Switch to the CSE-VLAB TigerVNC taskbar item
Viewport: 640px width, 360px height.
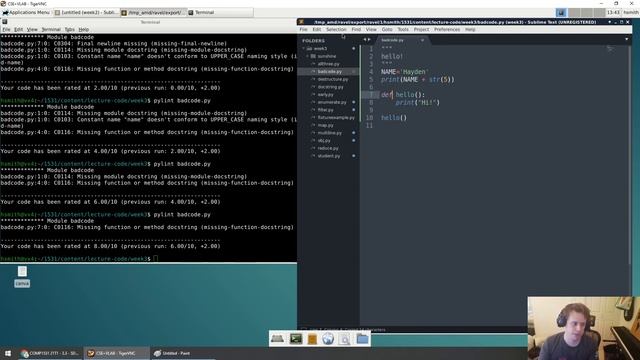click(116, 353)
